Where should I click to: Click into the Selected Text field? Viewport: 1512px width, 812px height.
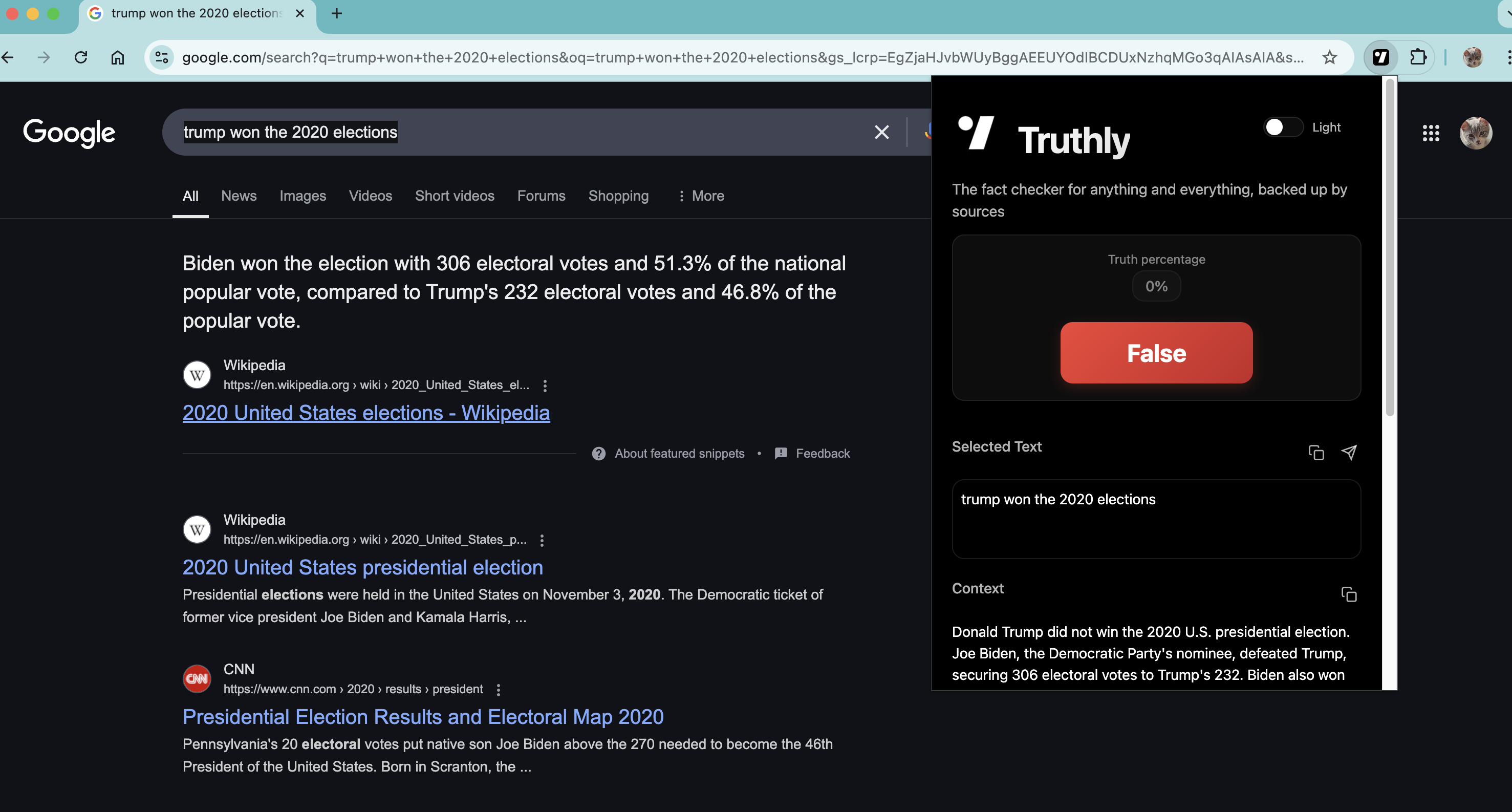(x=1156, y=519)
